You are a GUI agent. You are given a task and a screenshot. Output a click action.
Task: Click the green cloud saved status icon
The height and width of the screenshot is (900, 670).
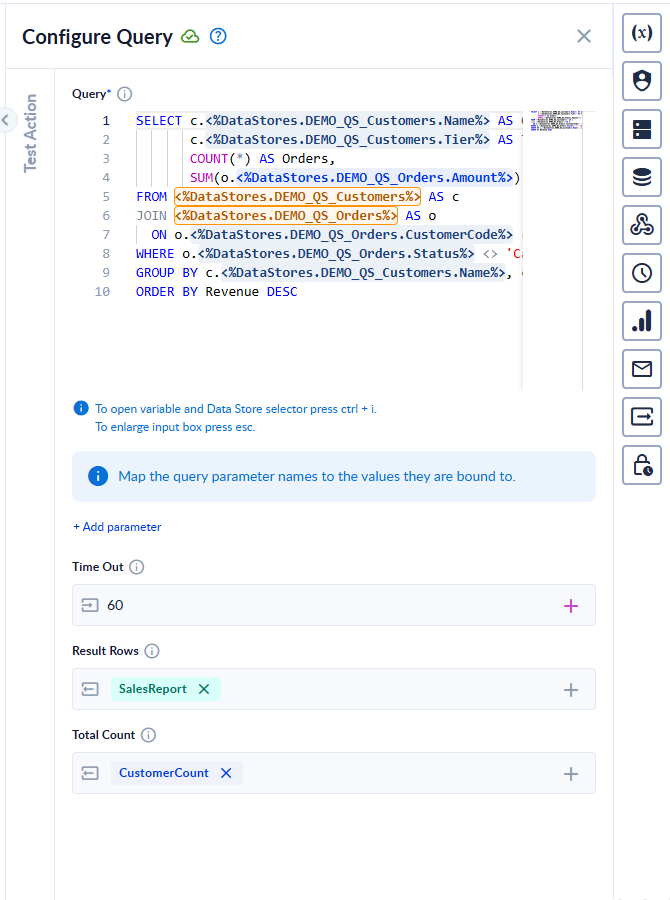pos(190,37)
